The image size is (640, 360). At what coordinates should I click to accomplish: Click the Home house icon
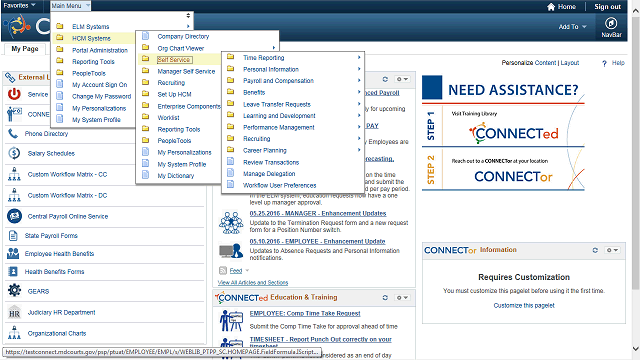[x=551, y=7]
